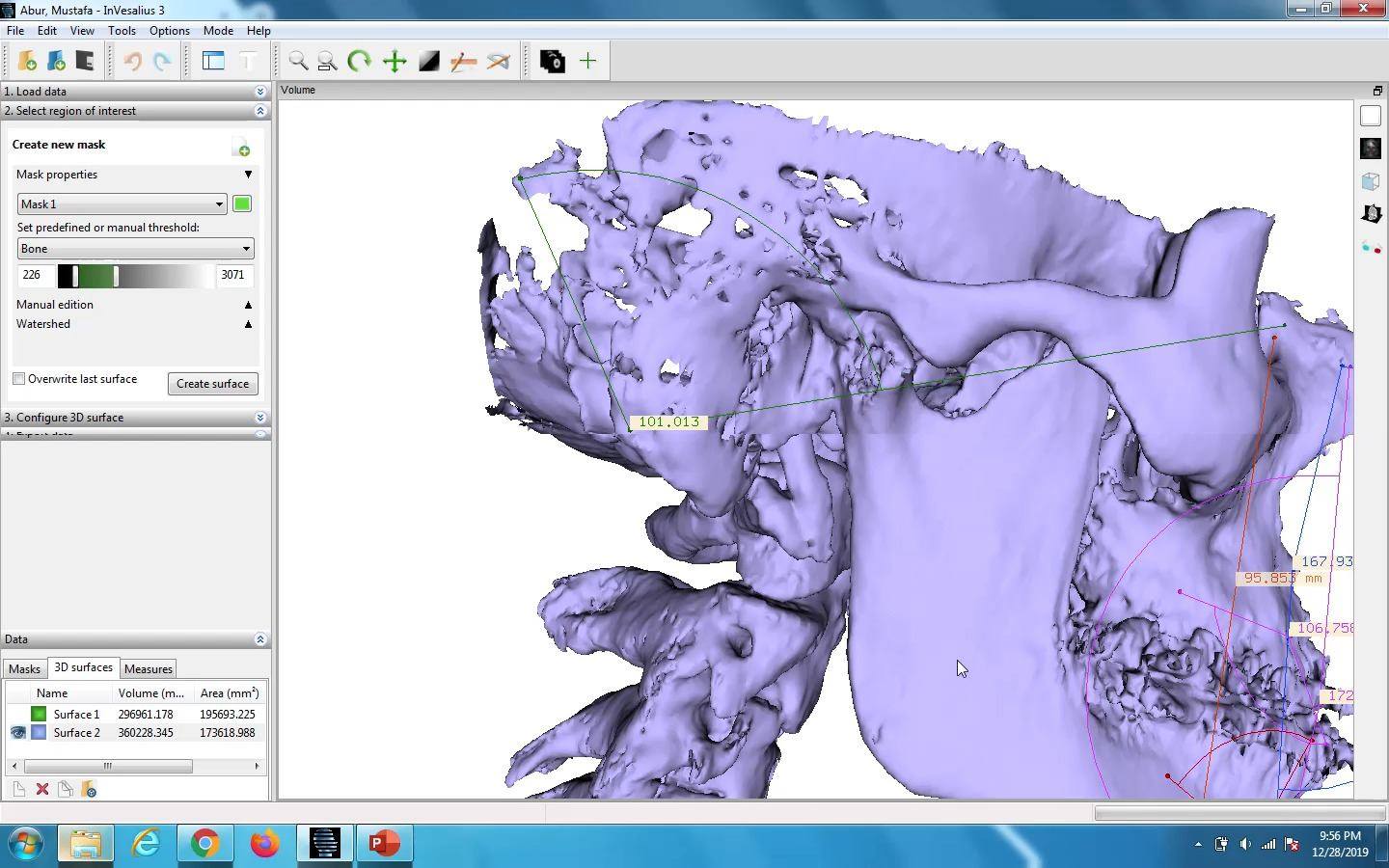Collapse Select region of interest section
This screenshot has height=868, width=1389.
[x=259, y=111]
